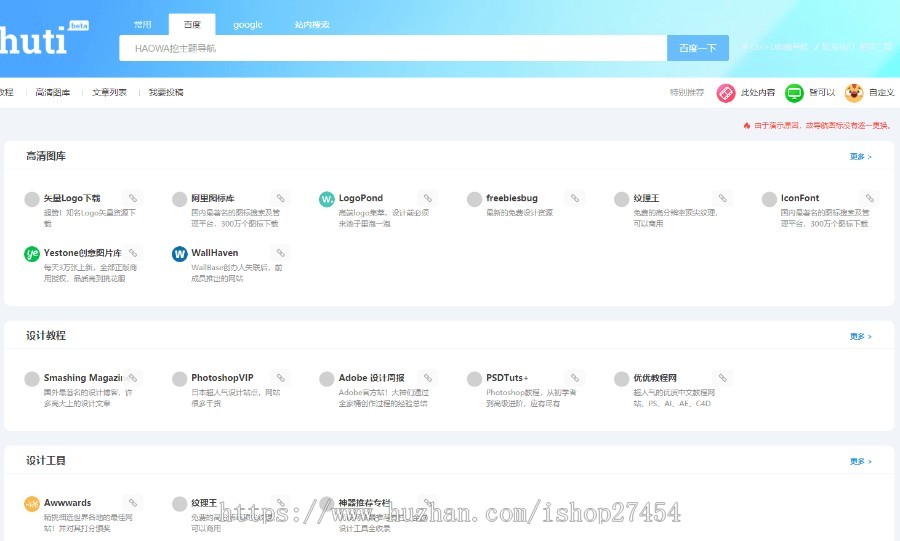The width and height of the screenshot is (900, 541).
Task: Open the 文章列表 navigation menu item
Action: (109, 92)
